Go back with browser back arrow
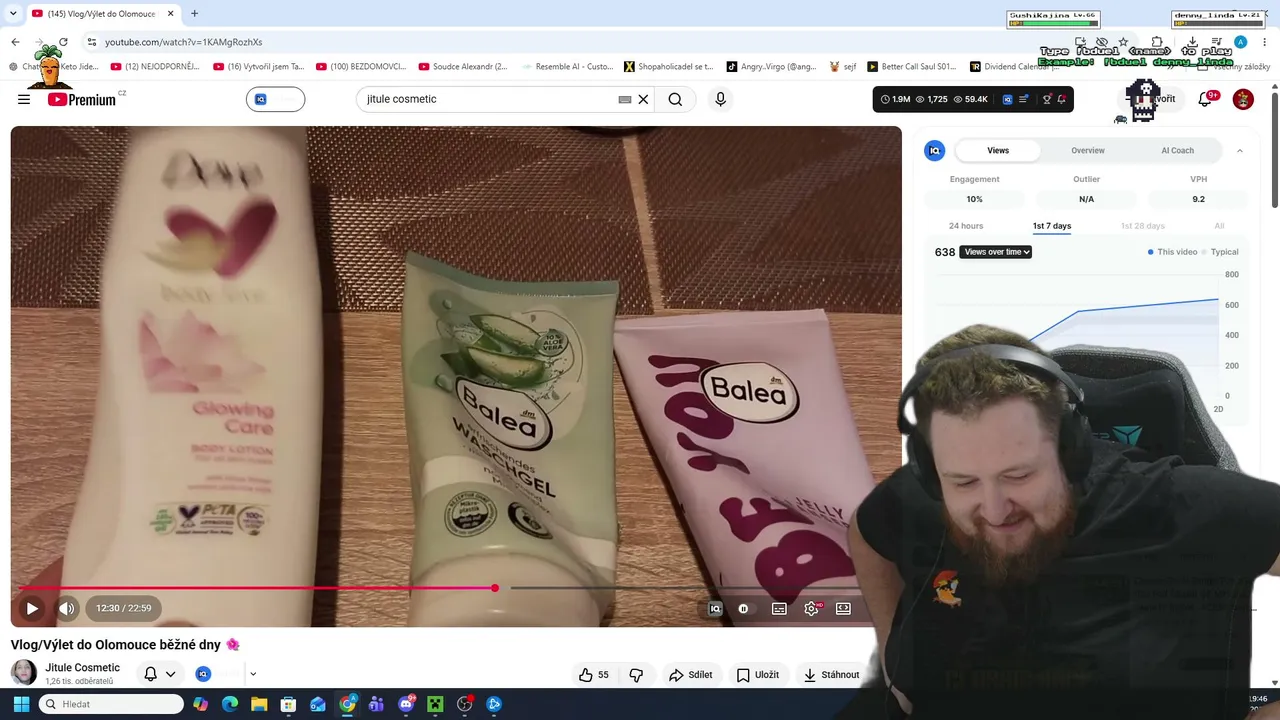The width and height of the screenshot is (1280, 720). 15,42
